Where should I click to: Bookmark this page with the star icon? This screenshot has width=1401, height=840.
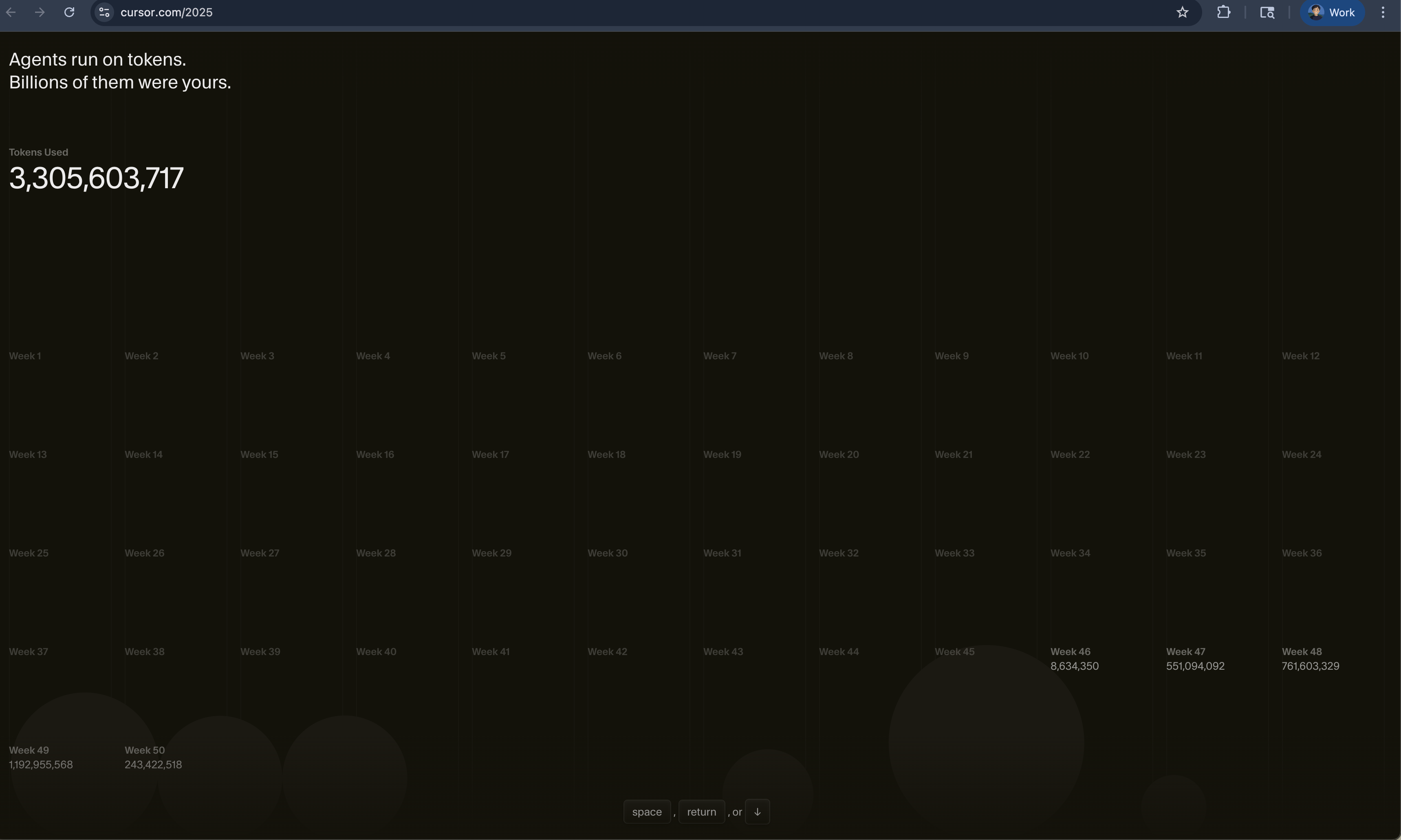click(x=1182, y=13)
